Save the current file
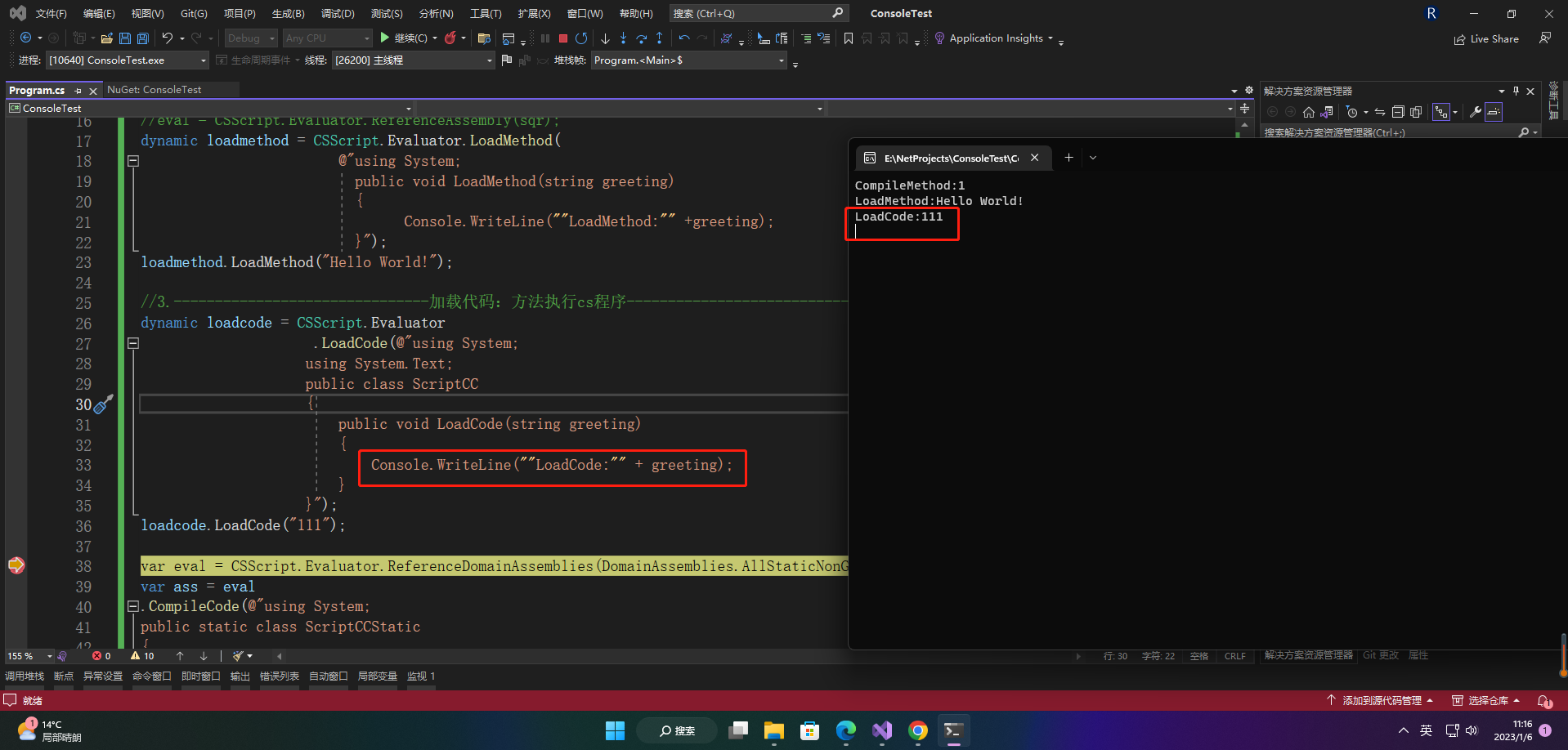Viewport: 1568px width, 750px height. tap(125, 38)
